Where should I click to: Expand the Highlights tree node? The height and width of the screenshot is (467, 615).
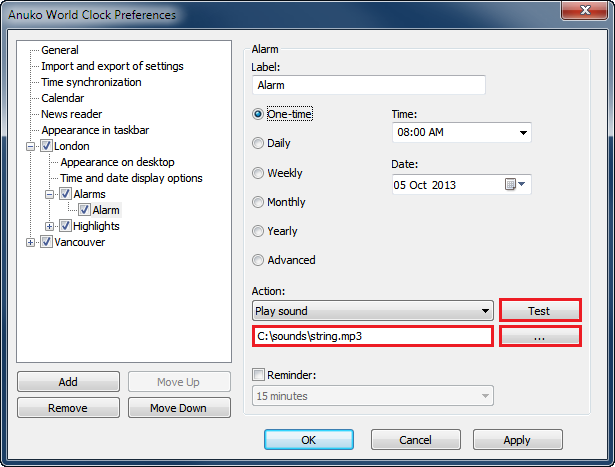coord(50,226)
